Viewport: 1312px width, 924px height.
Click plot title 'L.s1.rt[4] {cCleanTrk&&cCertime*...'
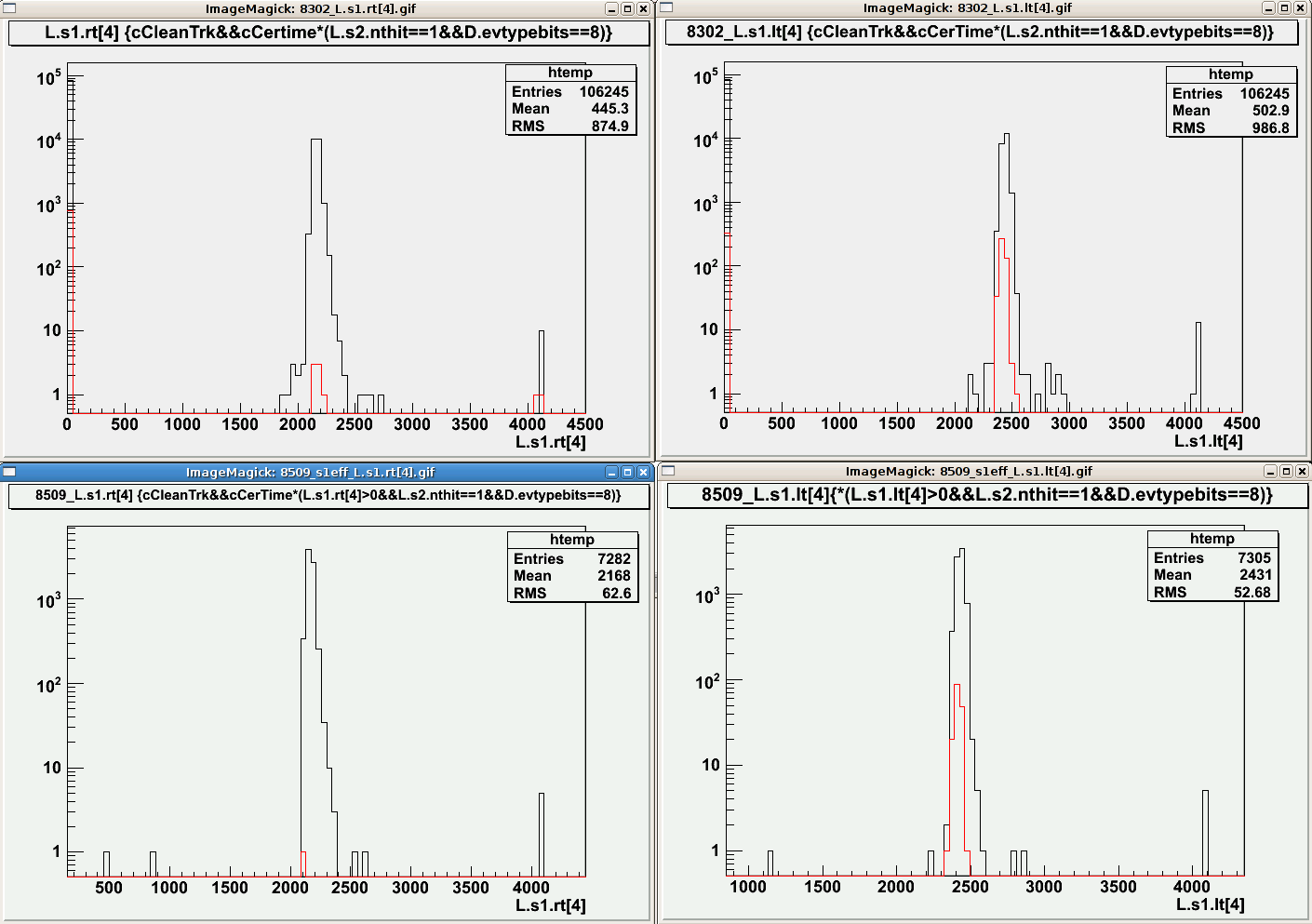click(328, 33)
